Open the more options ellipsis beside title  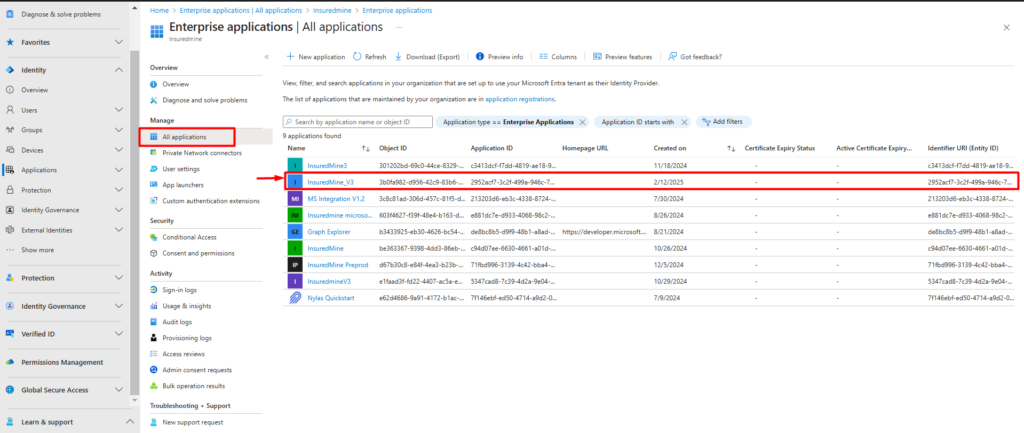(398, 27)
